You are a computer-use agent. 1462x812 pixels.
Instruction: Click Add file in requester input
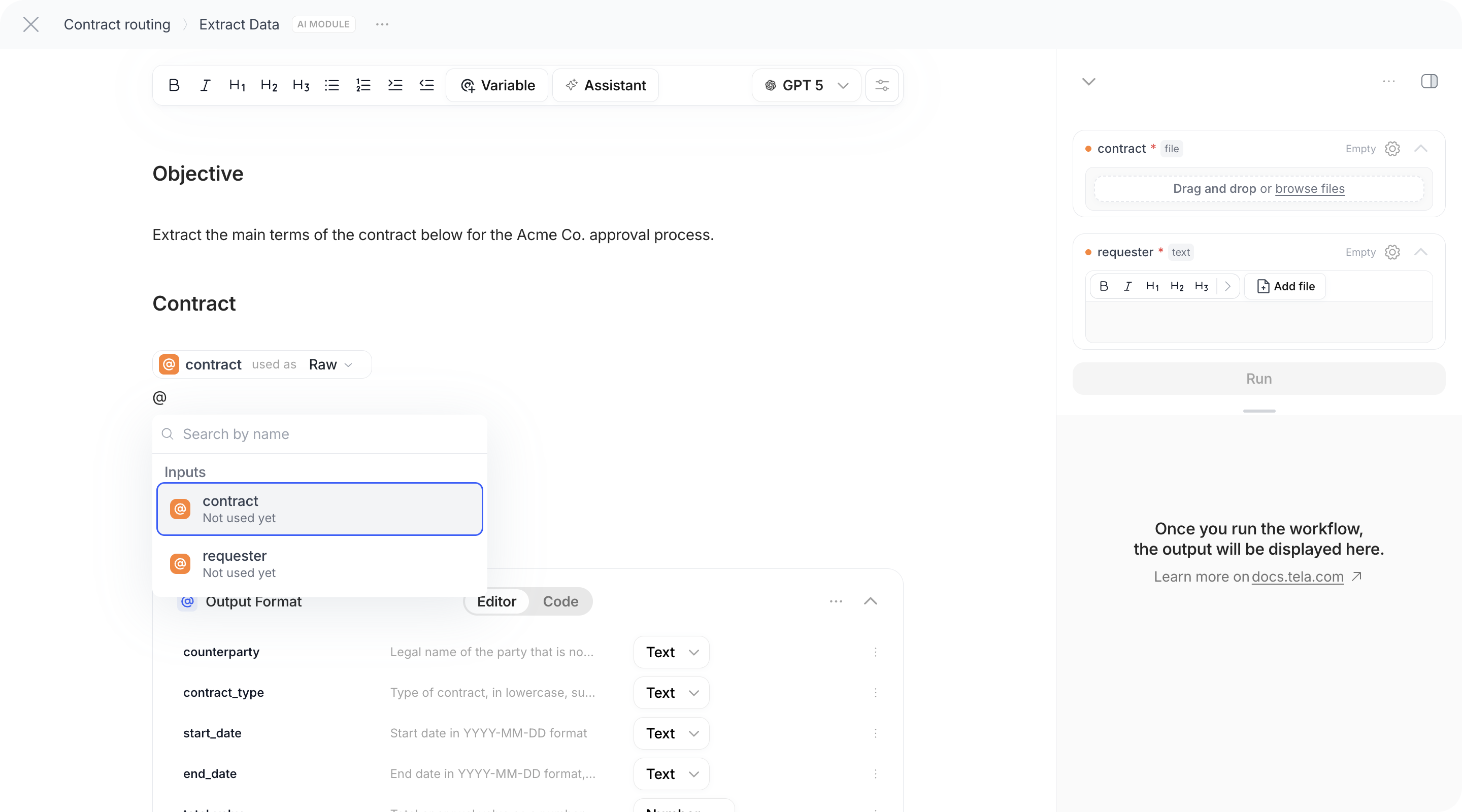[1285, 286]
